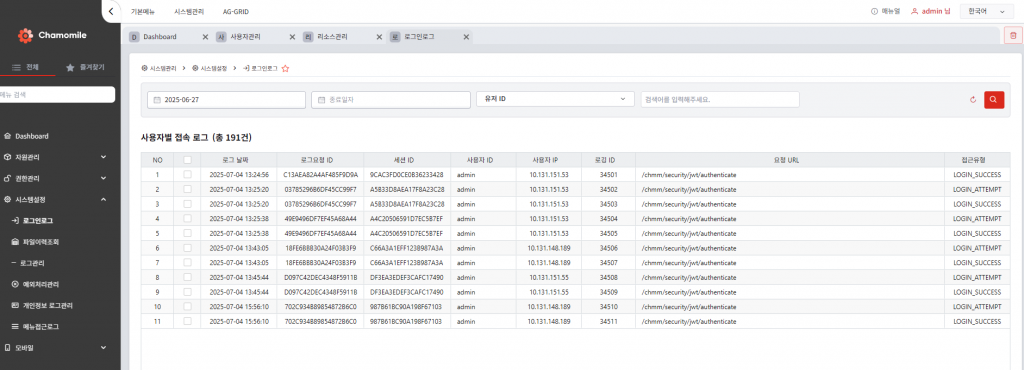Click calendar icon in the 2025-06-27 date field
Screen dimensions: 1024x370
(x=157, y=100)
